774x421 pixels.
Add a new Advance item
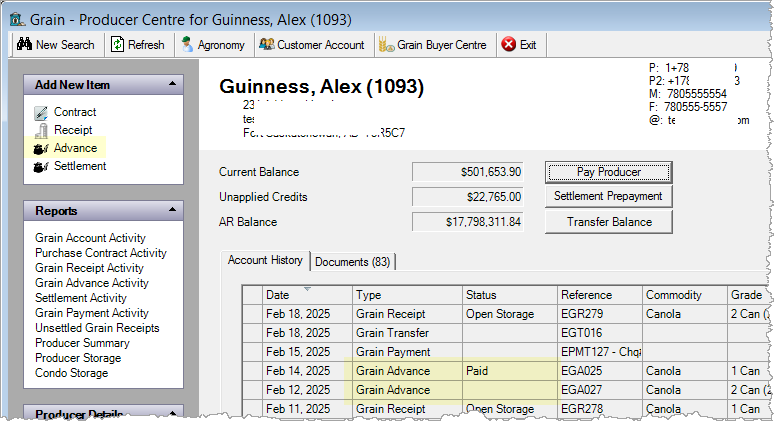76,148
